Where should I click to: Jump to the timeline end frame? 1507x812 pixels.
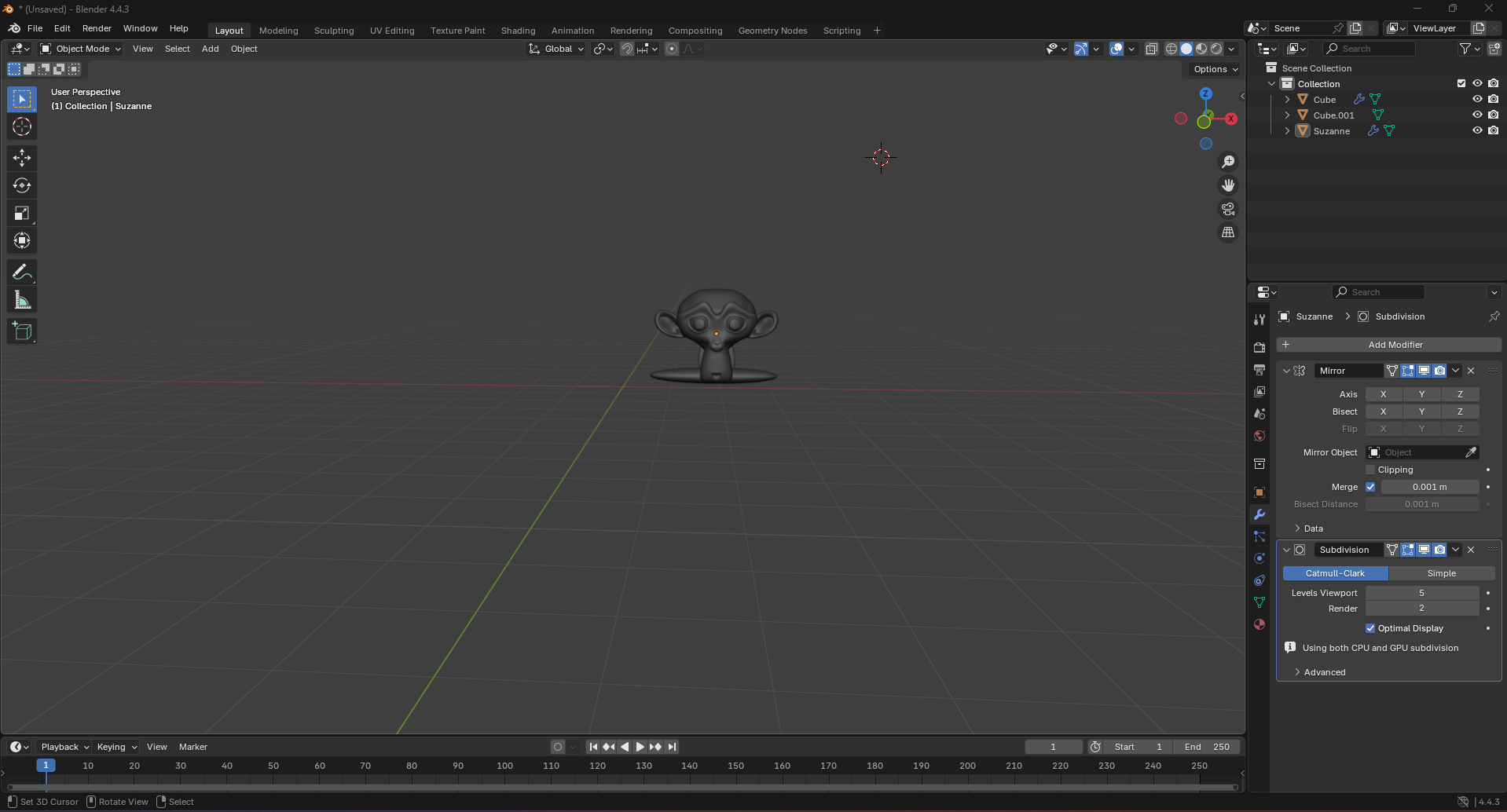click(x=672, y=747)
